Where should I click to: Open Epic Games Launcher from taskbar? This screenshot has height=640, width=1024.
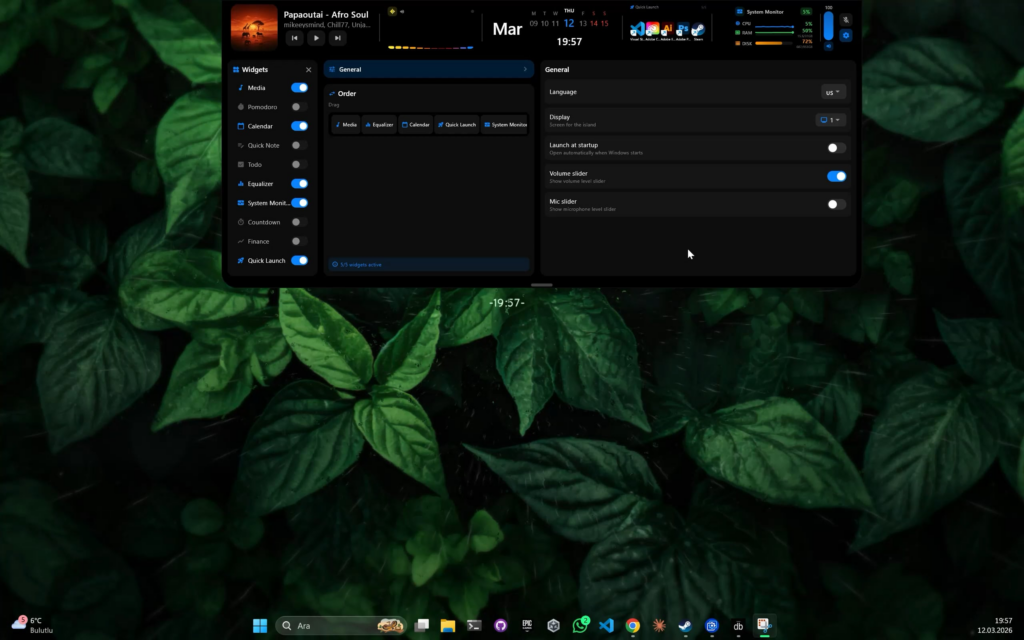click(527, 626)
